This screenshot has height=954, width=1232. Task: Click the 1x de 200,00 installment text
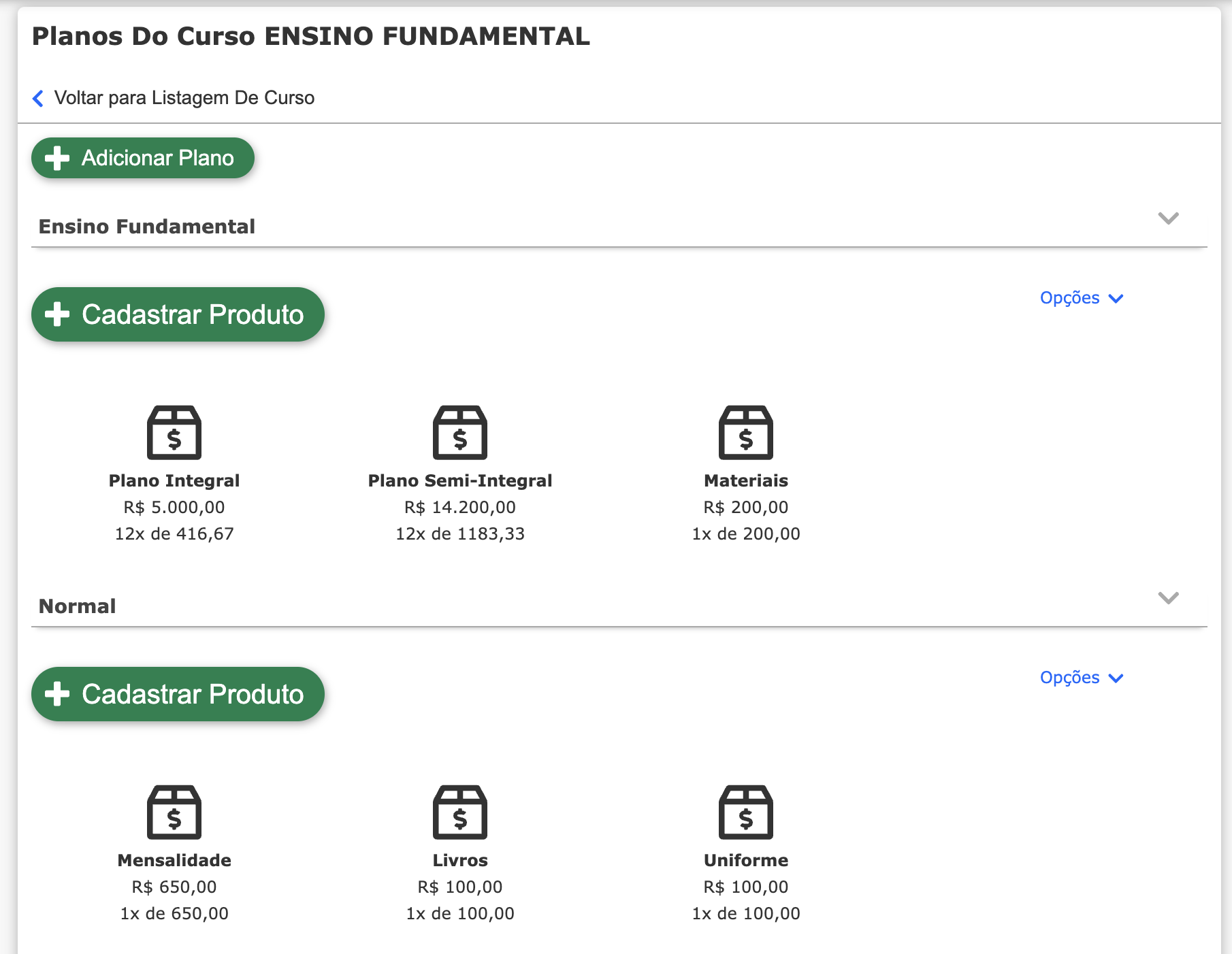pyautogui.click(x=746, y=534)
